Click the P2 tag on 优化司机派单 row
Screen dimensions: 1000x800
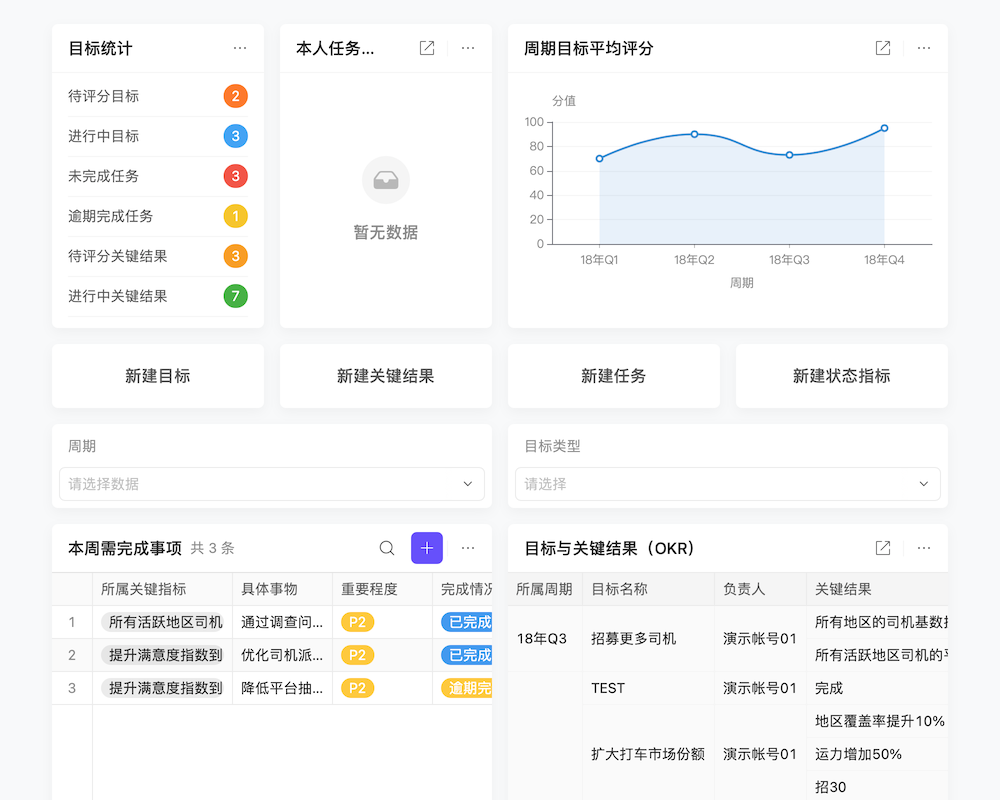tap(356, 655)
